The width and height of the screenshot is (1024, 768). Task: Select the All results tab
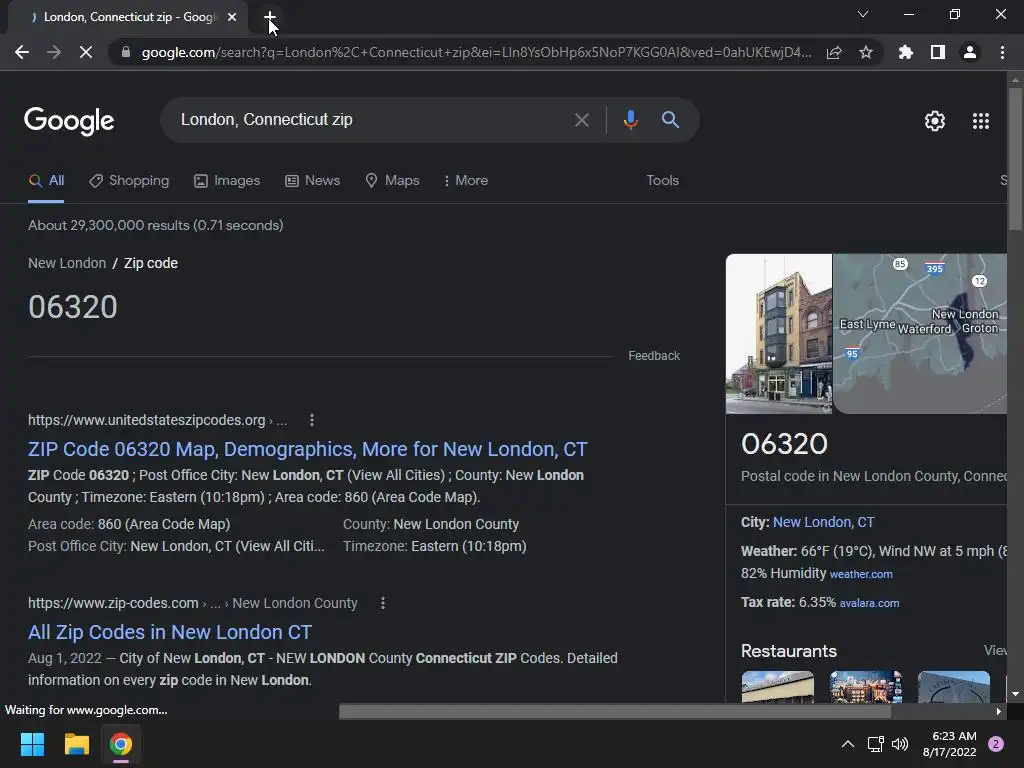click(x=46, y=181)
